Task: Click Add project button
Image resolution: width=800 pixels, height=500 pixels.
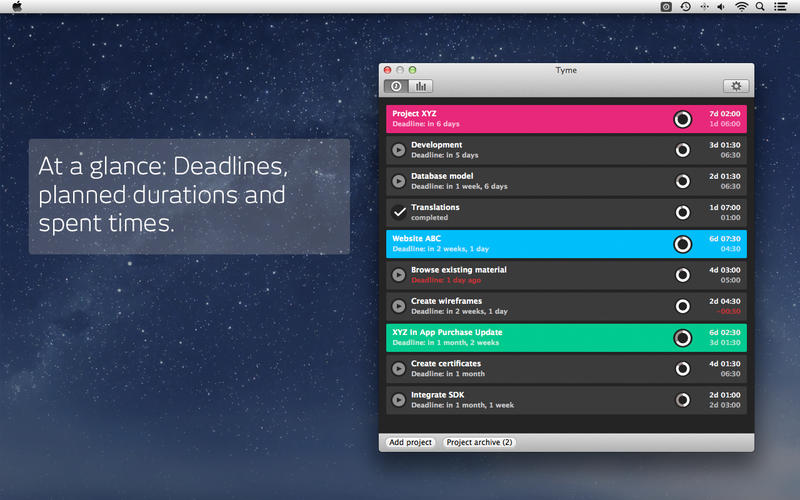Action: click(410, 442)
